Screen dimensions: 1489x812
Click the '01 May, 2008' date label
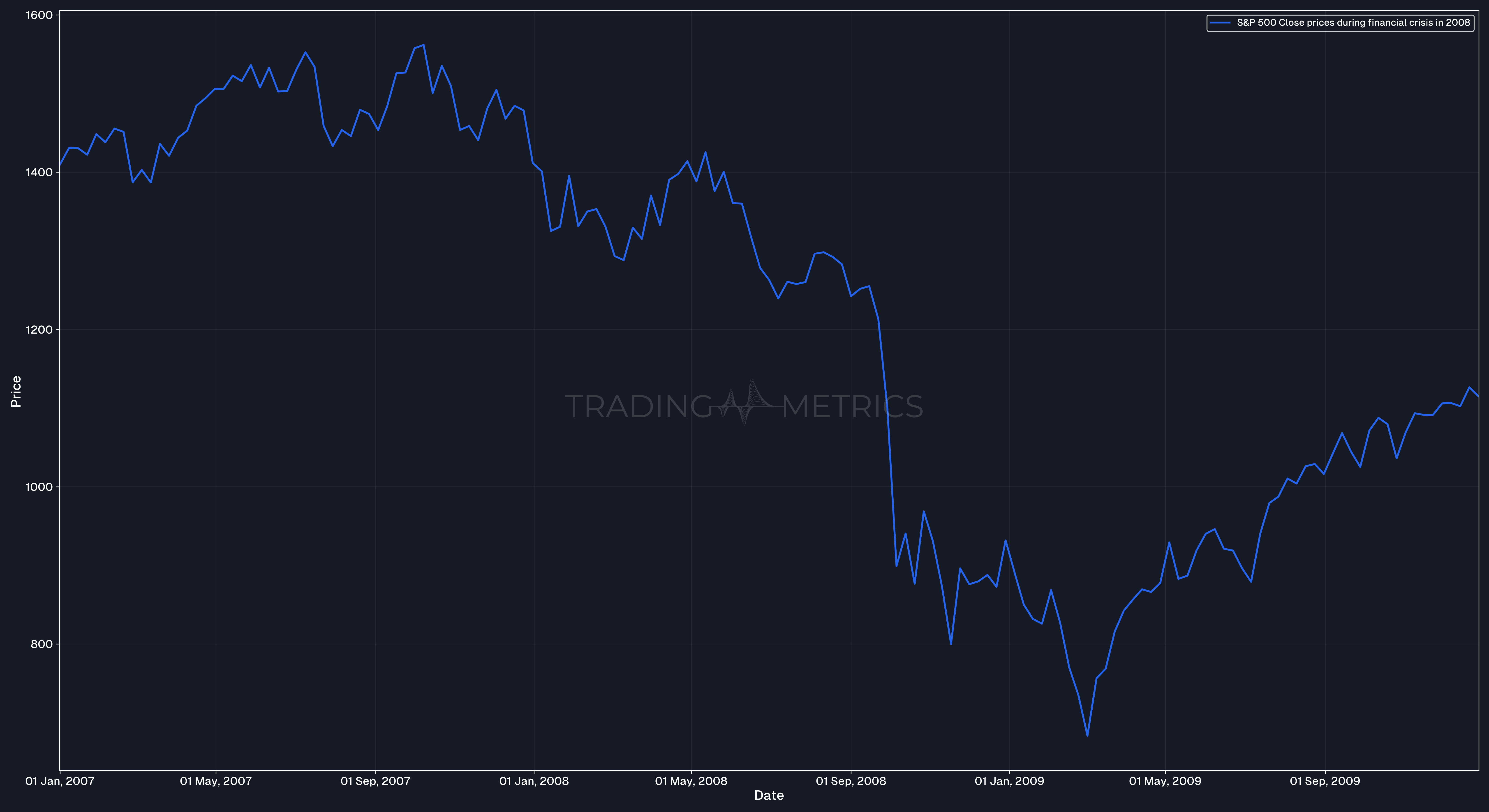(x=691, y=781)
